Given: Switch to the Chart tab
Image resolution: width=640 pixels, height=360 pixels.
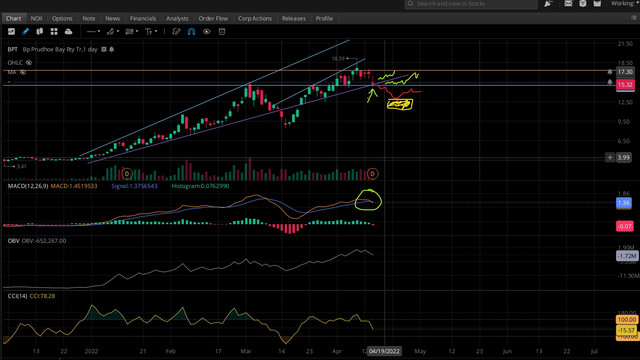Looking at the screenshot, I should coord(13,18).
